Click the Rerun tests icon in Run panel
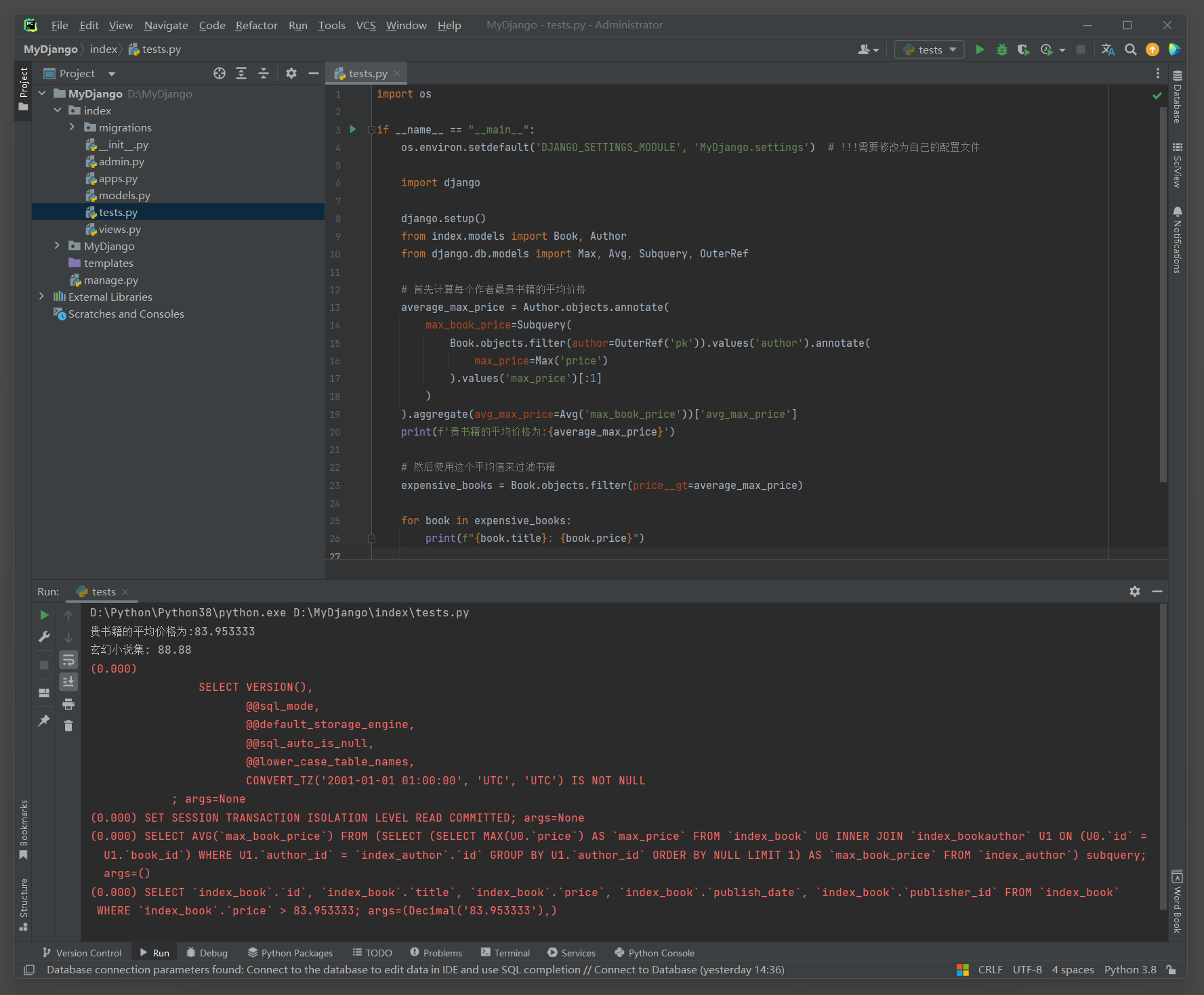 pyautogui.click(x=44, y=615)
